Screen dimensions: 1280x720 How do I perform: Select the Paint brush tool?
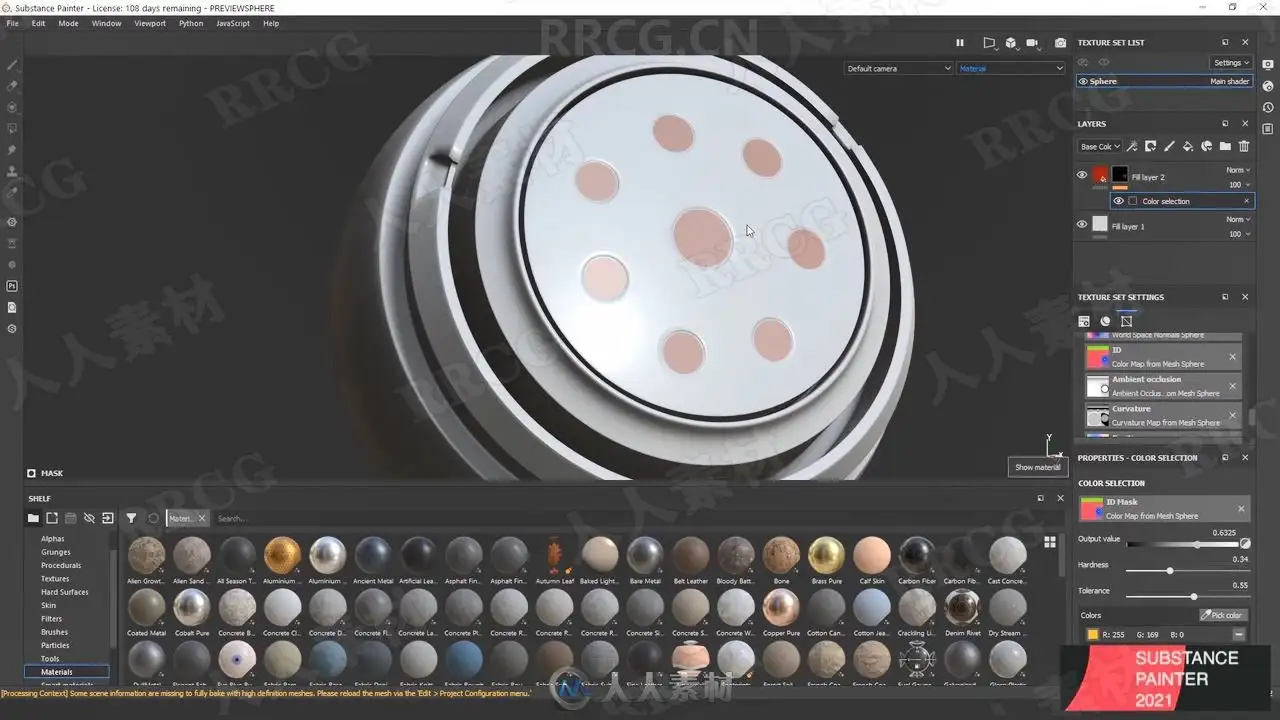[x=12, y=64]
